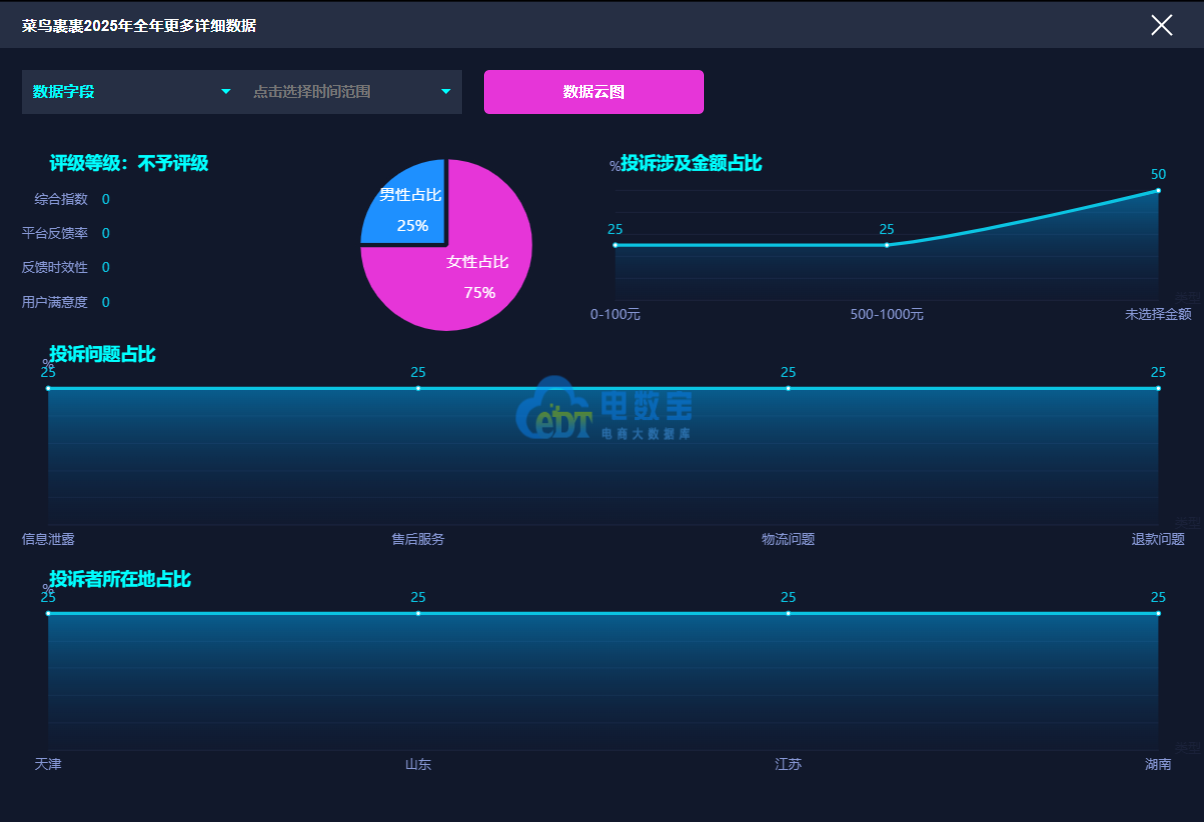
Task: Open the 点击选择时间范围 time range selector
Action: coord(352,92)
